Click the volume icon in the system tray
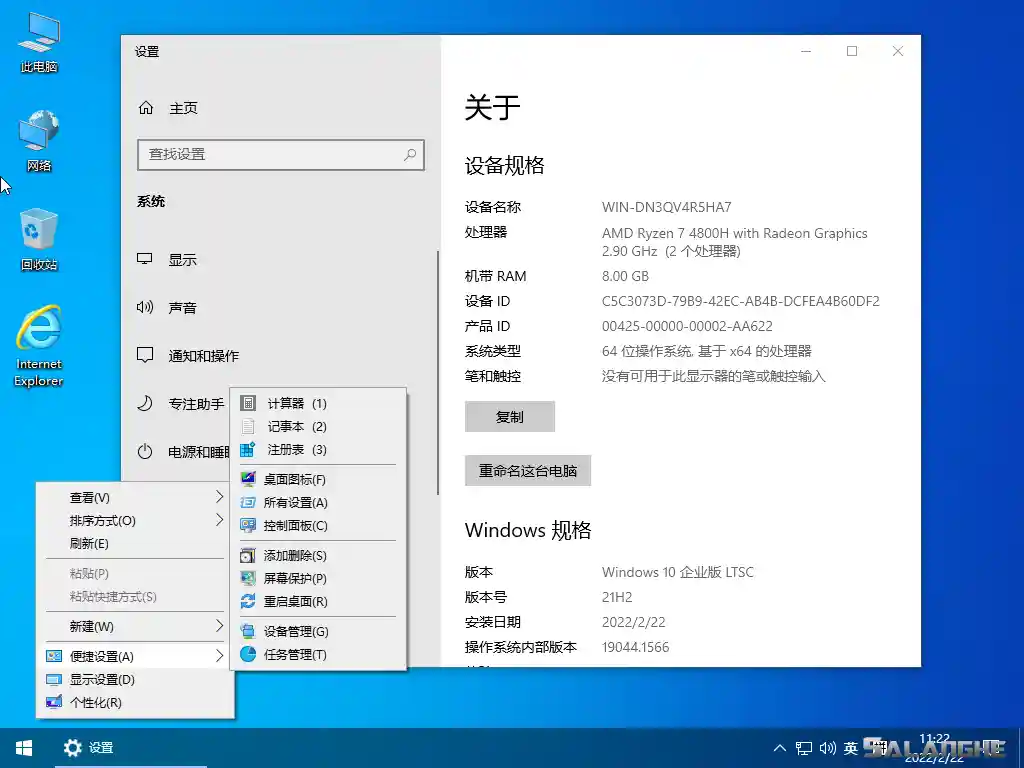1024x768 pixels. pos(828,747)
